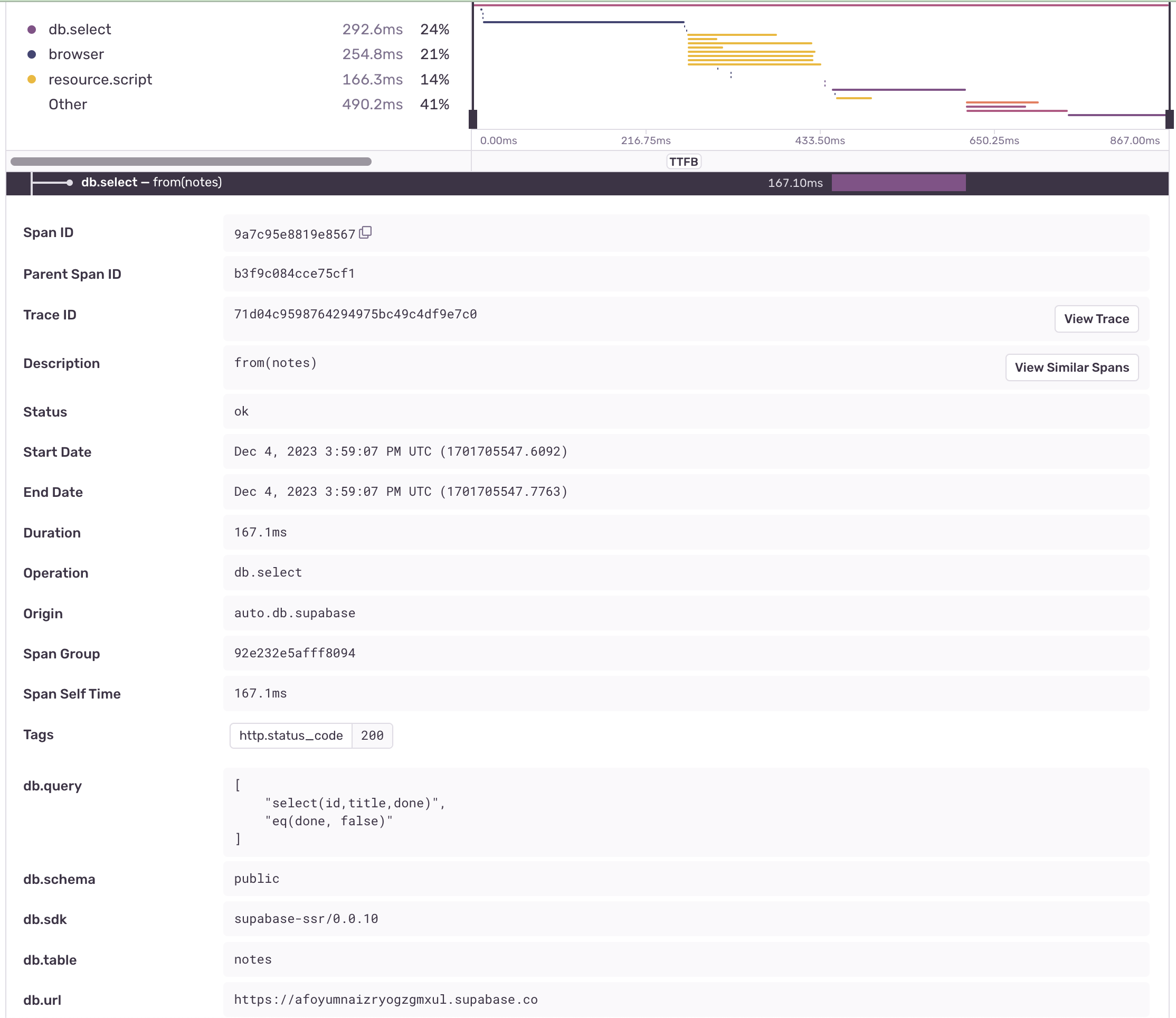This screenshot has width=1176, height=1018.
Task: Click the Trace ID value text
Action: click(355, 315)
